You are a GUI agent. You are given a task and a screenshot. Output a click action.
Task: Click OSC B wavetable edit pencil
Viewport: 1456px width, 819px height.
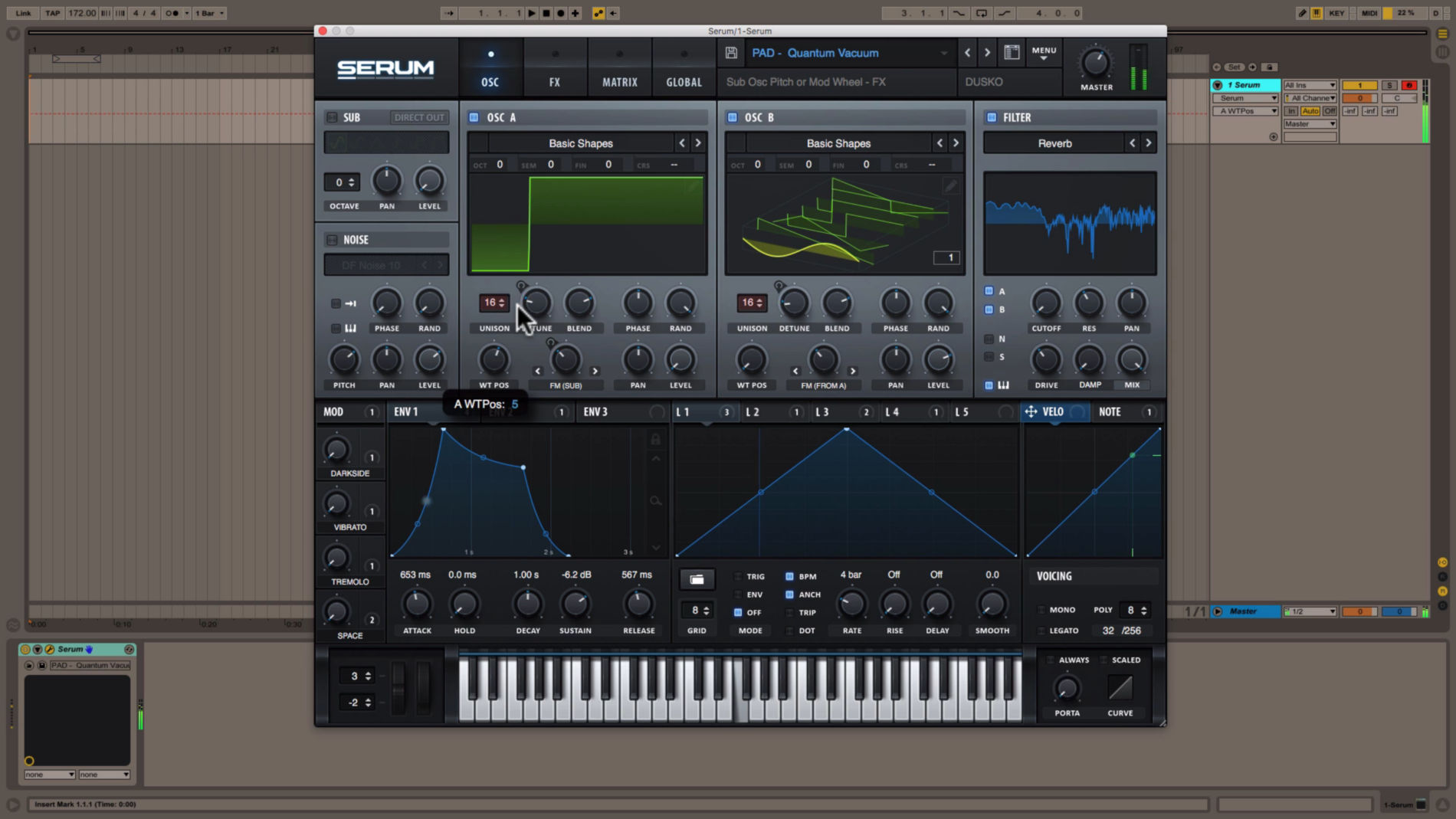point(950,186)
